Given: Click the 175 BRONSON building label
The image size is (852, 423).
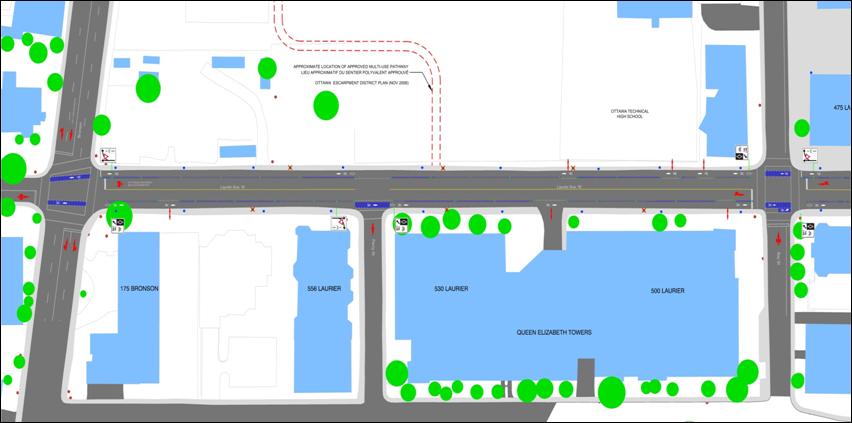Looking at the screenshot, I should click(139, 289).
